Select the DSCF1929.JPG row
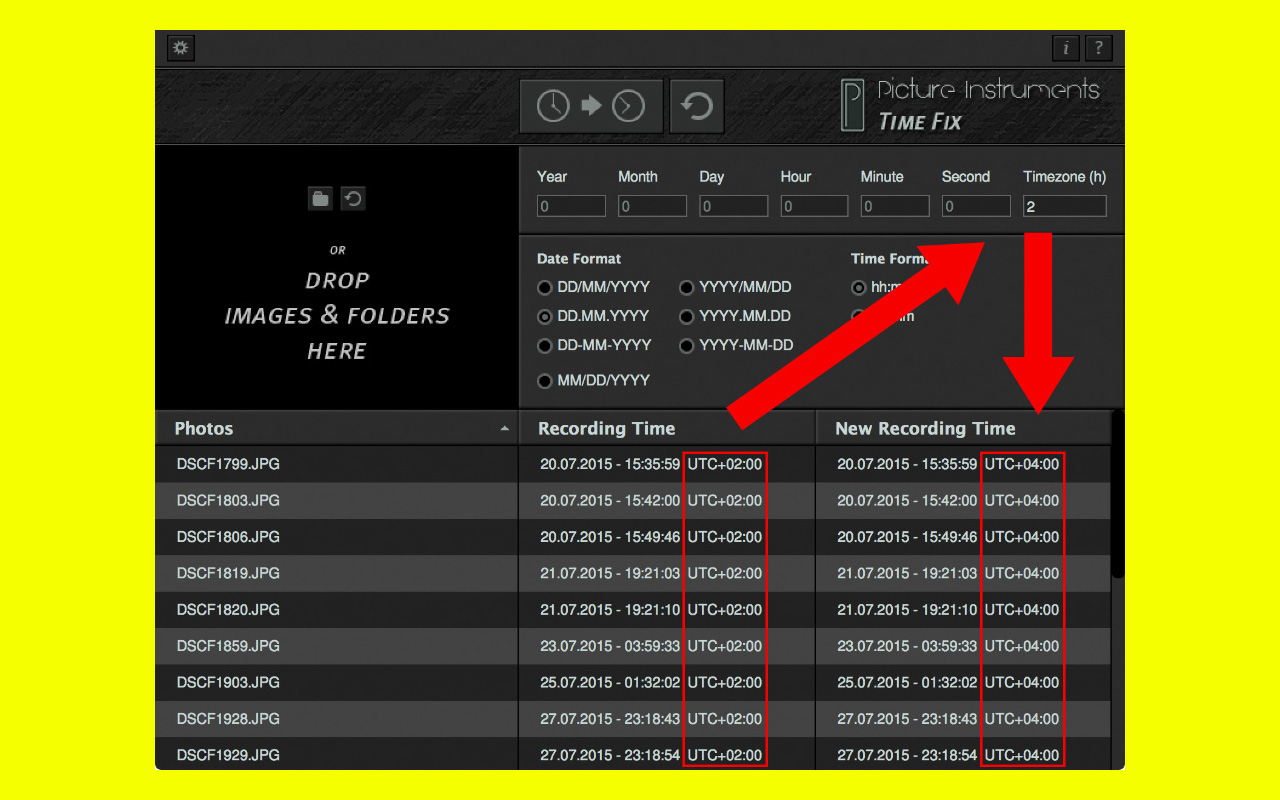Screen dimensions: 1280x800 [633, 755]
